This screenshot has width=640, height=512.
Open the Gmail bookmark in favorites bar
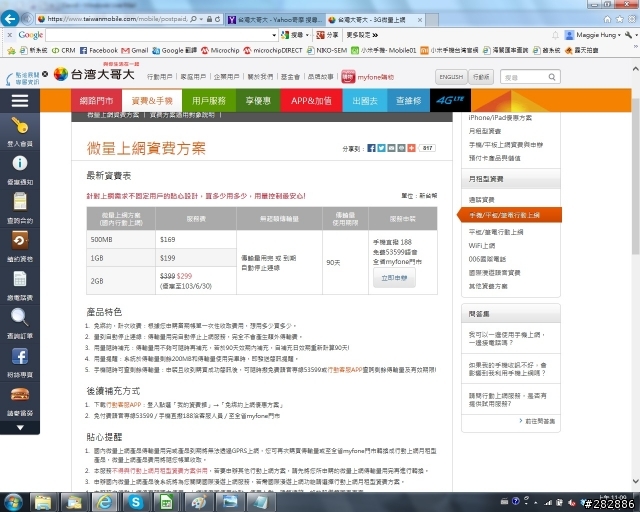pyautogui.click(x=135, y=50)
